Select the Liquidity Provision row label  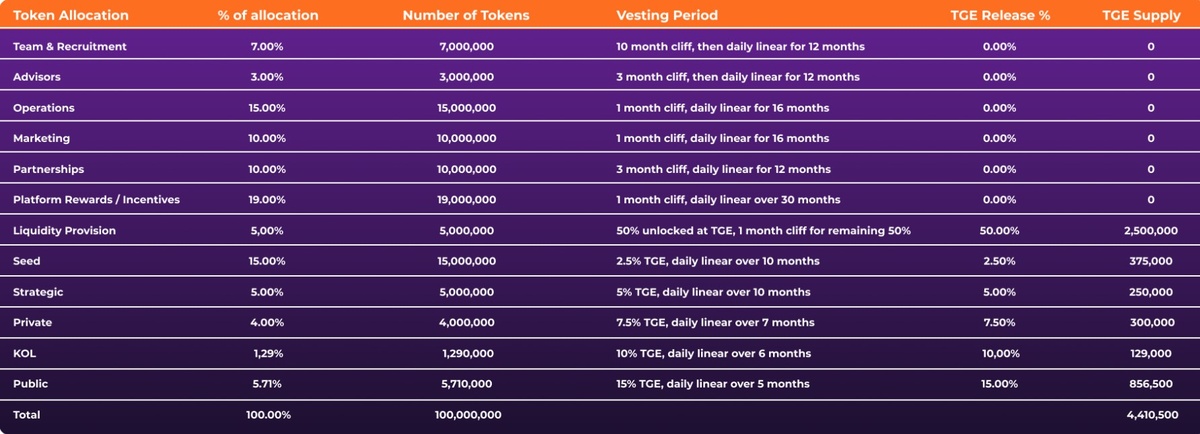[x=64, y=231]
